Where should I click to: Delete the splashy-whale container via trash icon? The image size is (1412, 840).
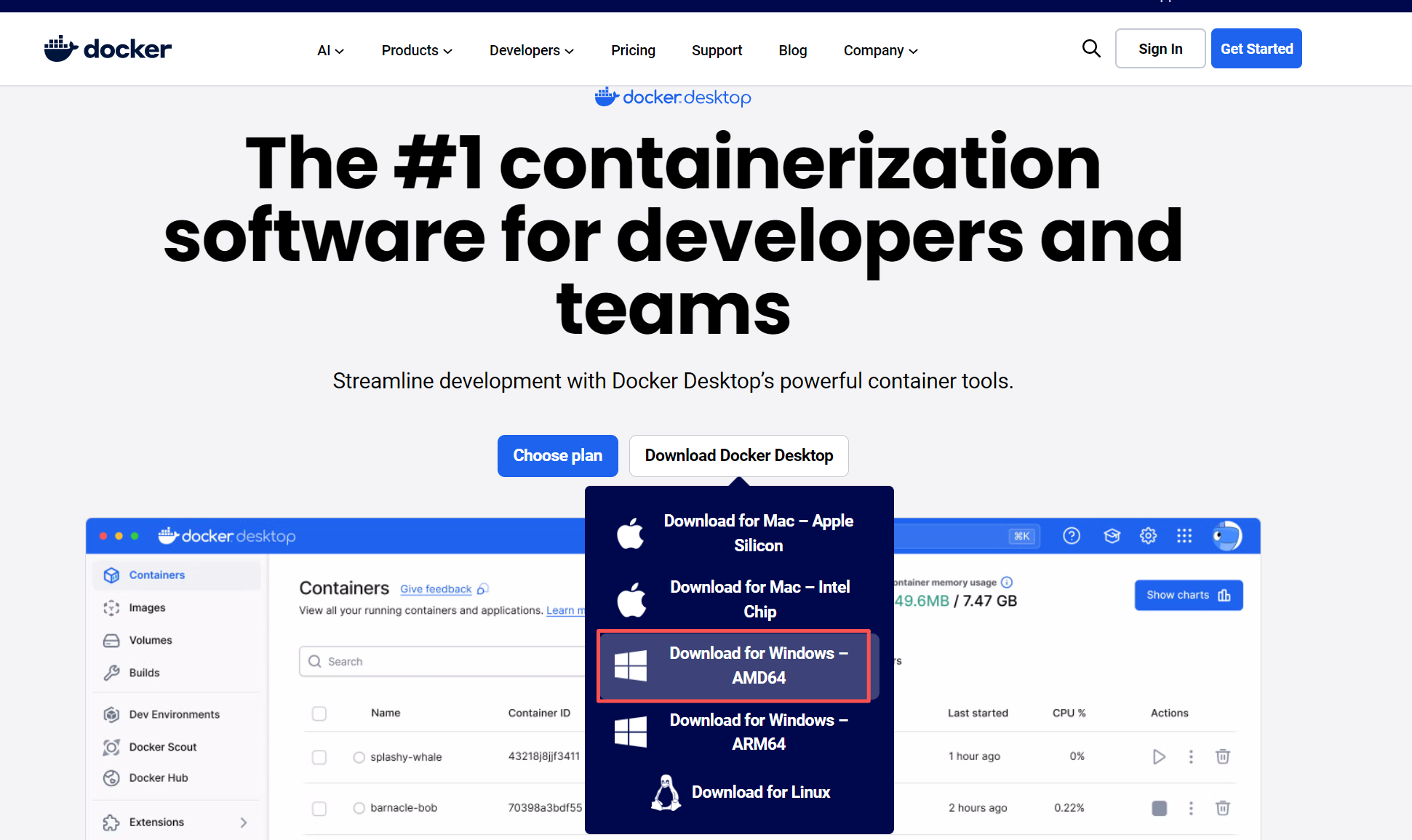coord(1223,757)
